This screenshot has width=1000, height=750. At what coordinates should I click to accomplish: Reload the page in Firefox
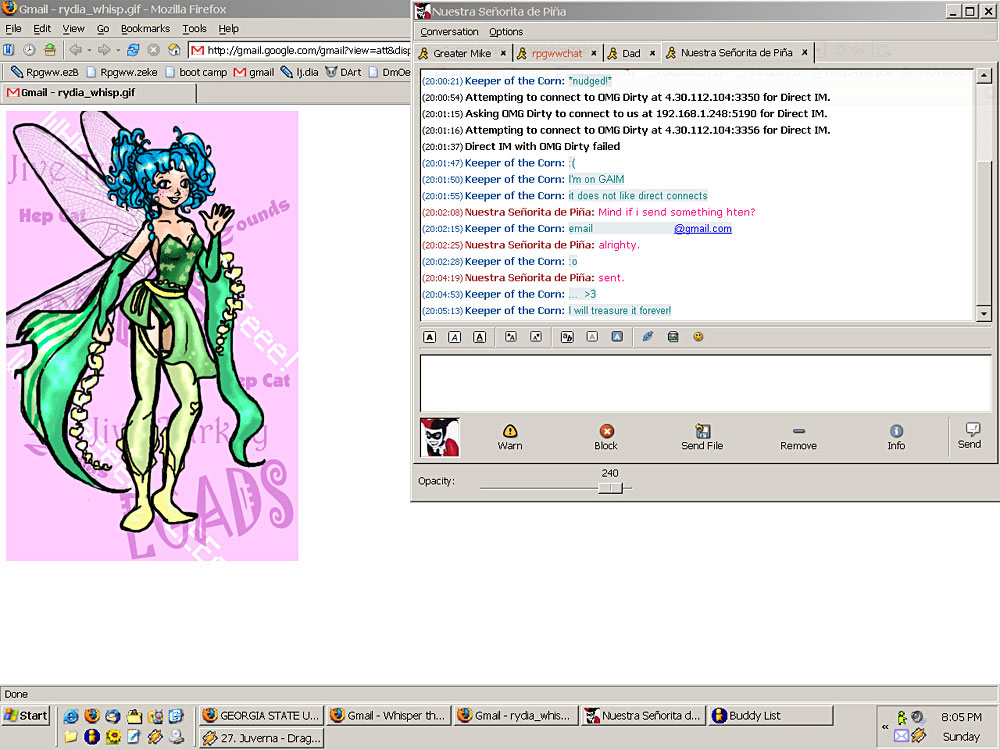[x=133, y=50]
